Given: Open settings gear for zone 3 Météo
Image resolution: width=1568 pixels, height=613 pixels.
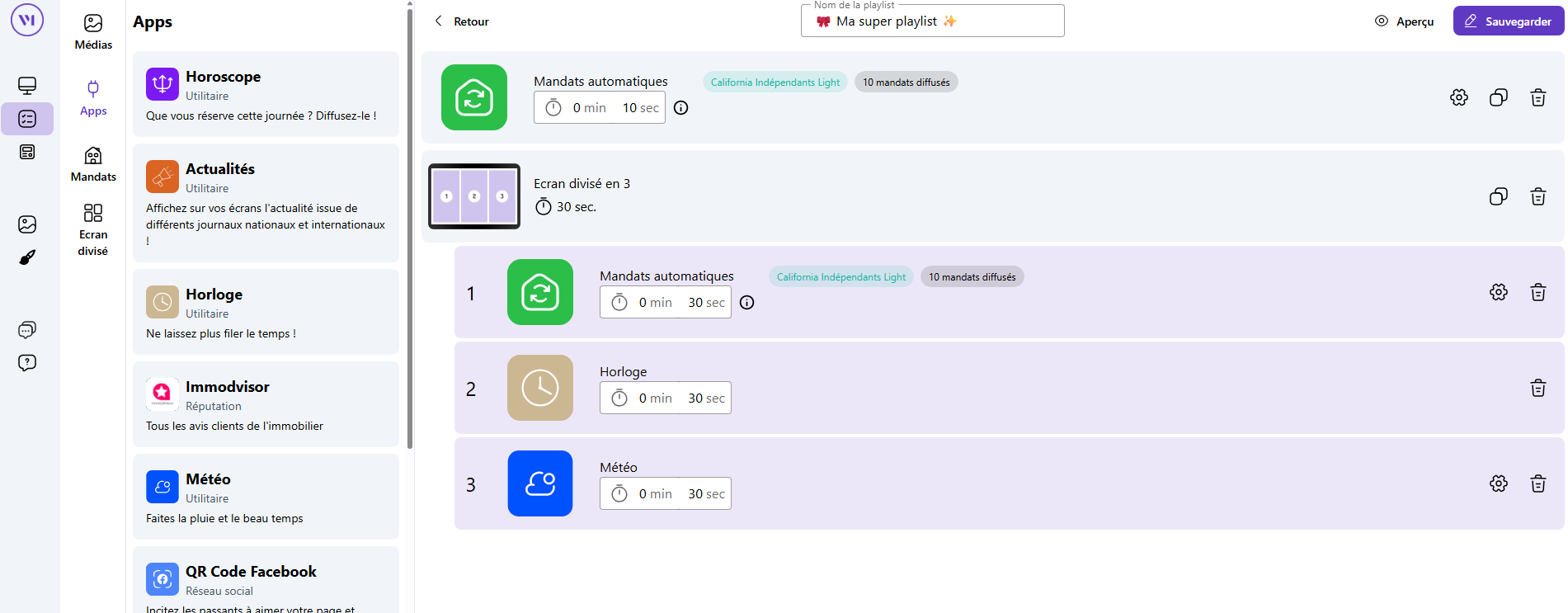Looking at the screenshot, I should (x=1499, y=483).
